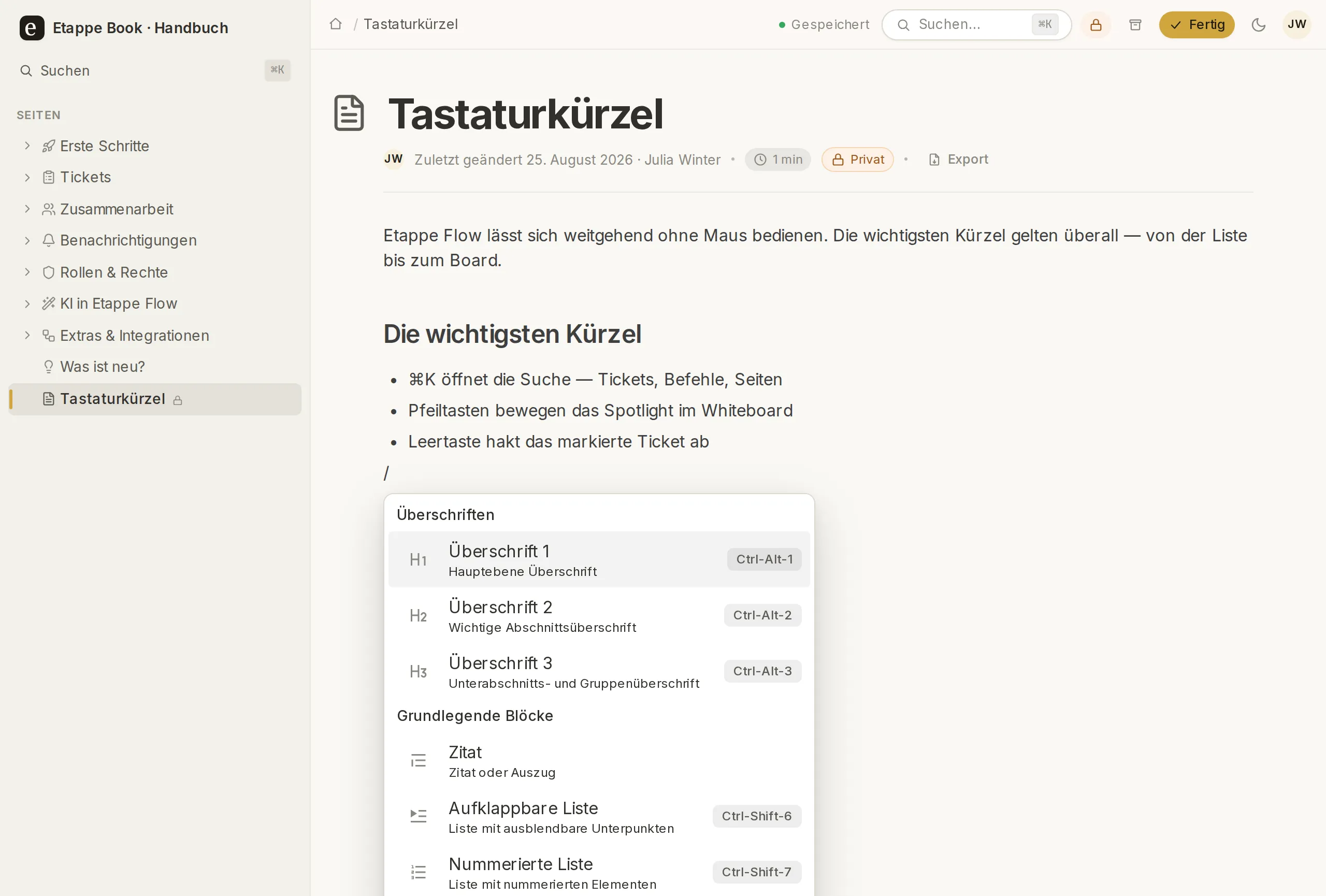Click the sidebar Suchen field
Viewport: 1326px width, 896px height.
click(x=155, y=71)
